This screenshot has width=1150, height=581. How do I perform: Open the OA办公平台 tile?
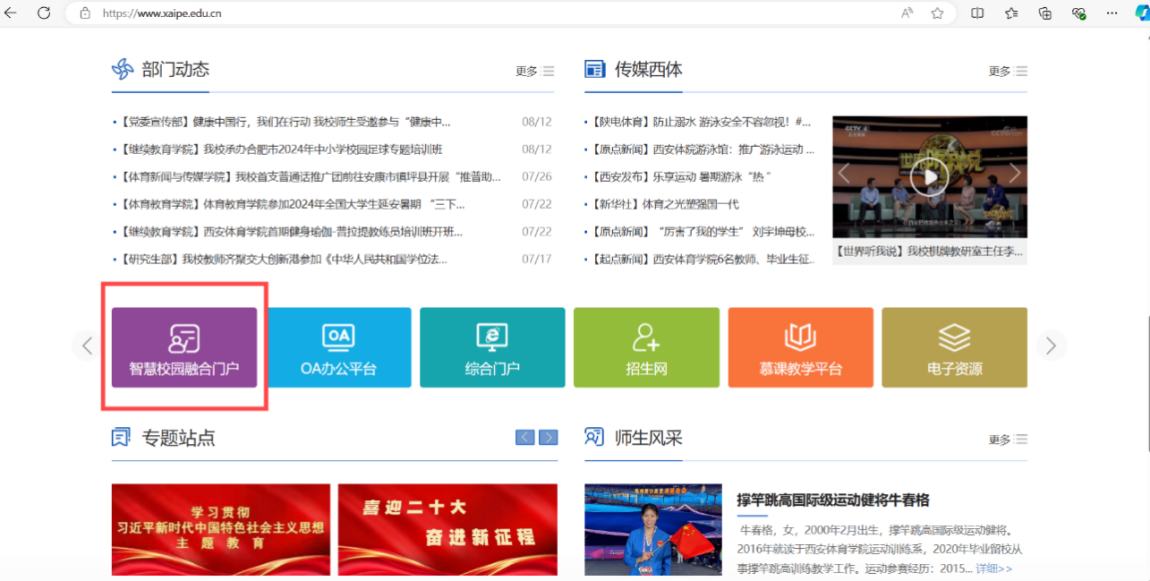[x=339, y=347]
